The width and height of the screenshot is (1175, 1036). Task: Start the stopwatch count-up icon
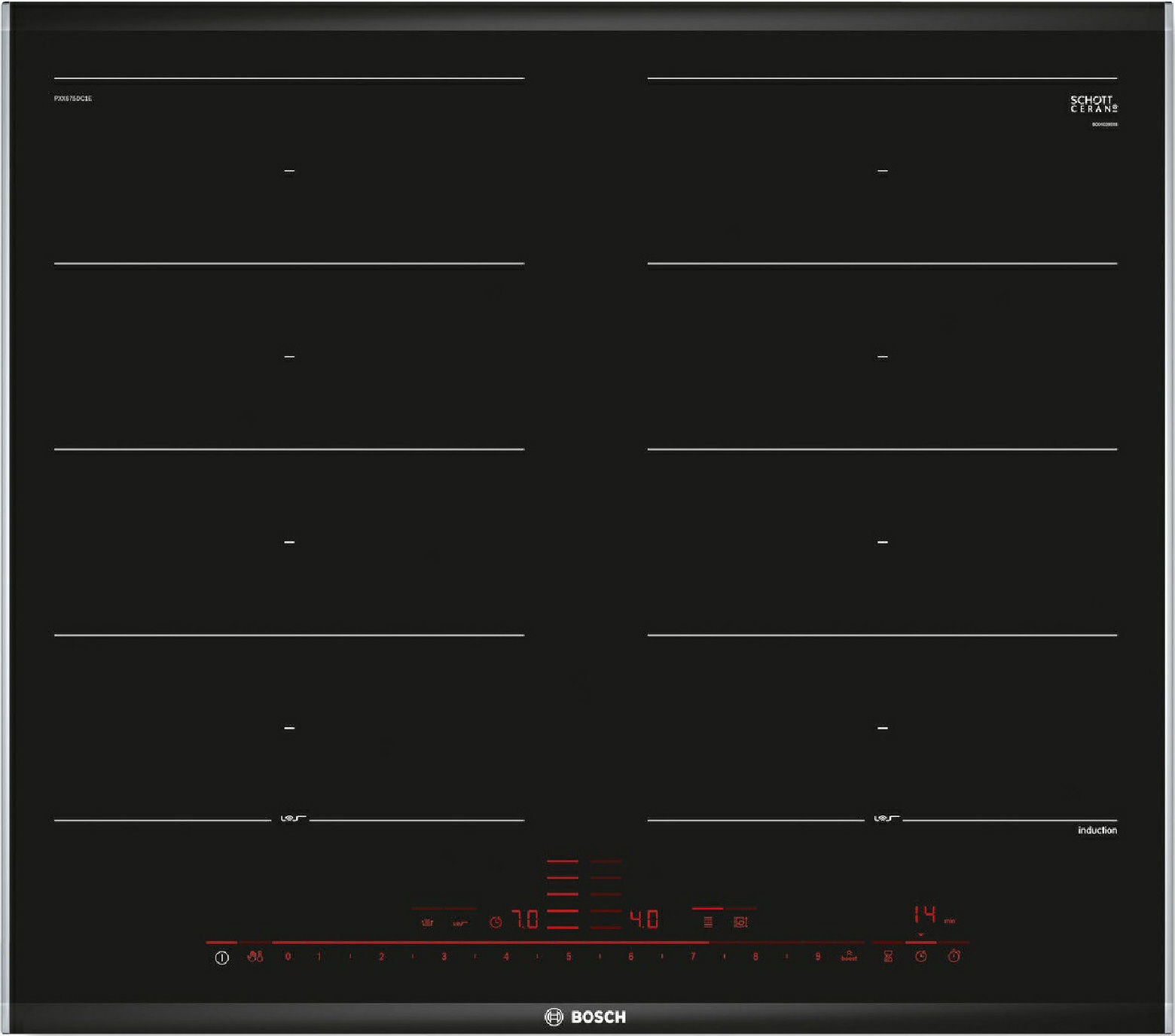(x=954, y=955)
